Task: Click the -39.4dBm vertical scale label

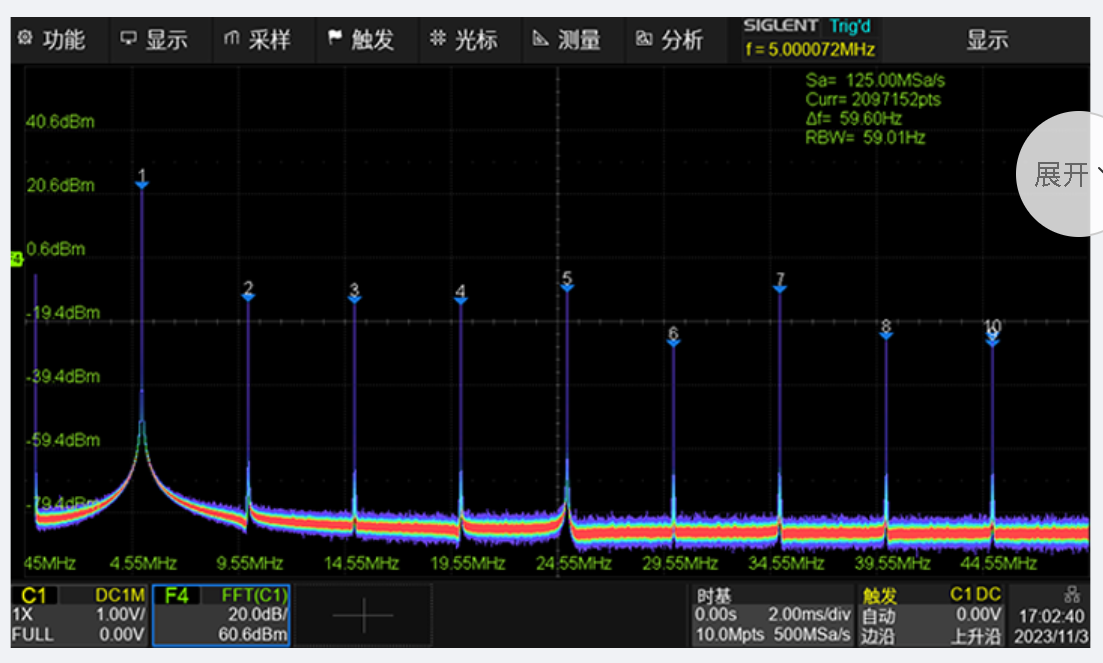Action: [x=63, y=376]
